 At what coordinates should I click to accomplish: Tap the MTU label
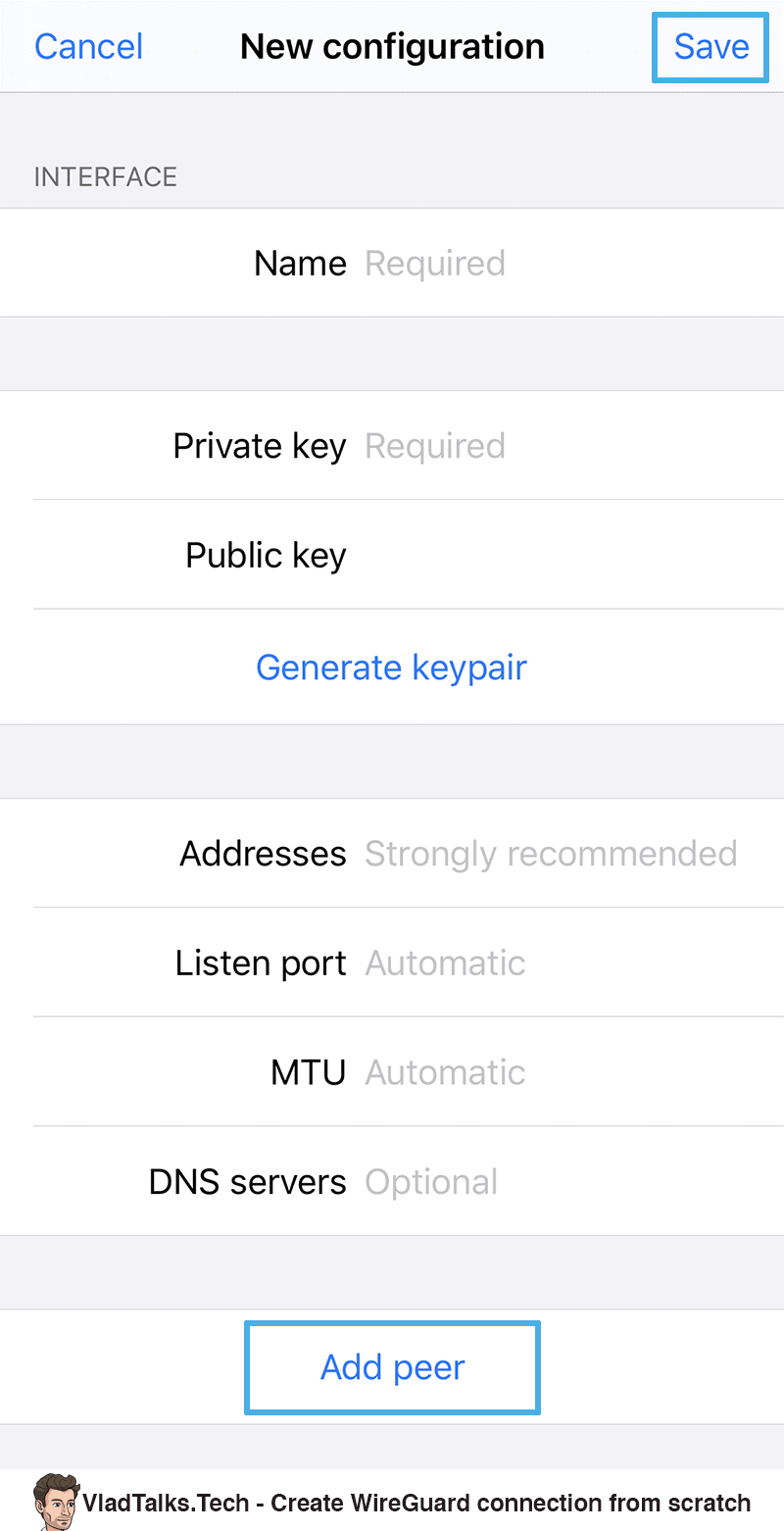[308, 1072]
